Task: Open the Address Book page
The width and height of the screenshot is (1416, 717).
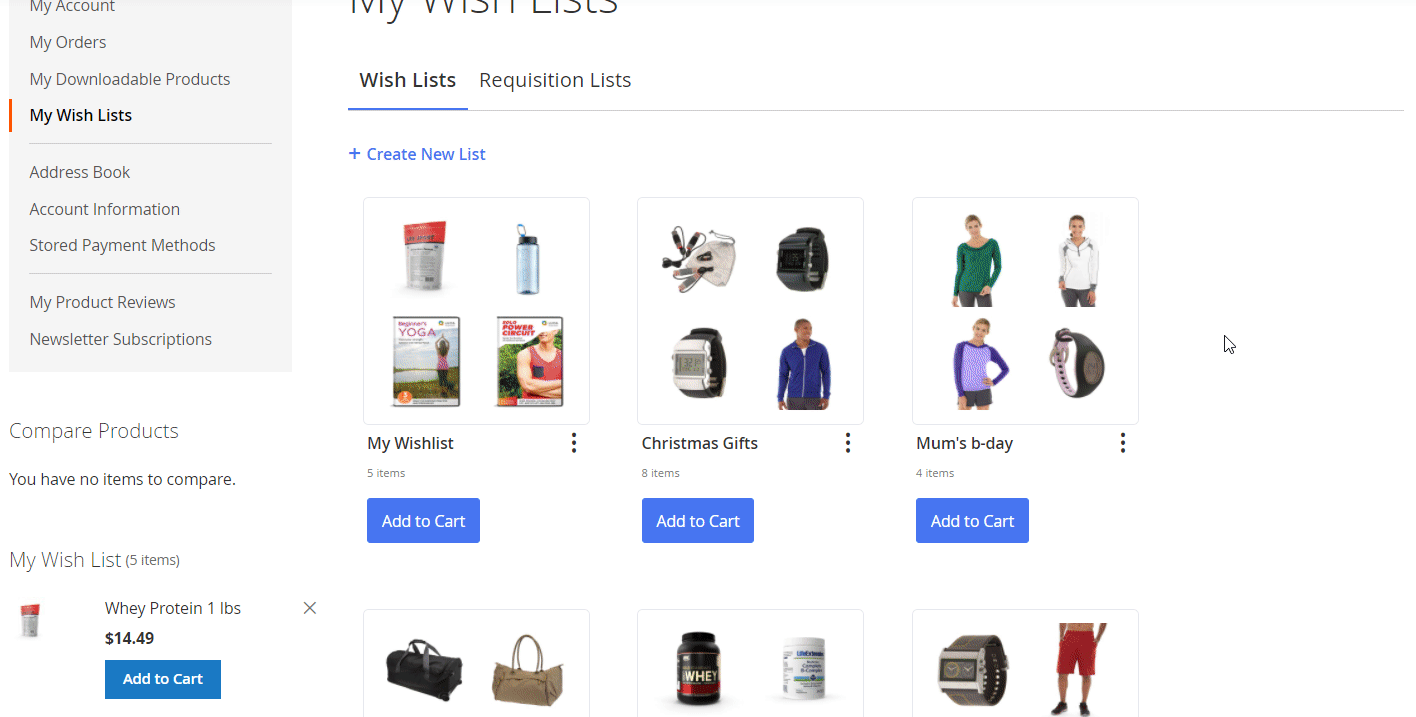Action: (80, 172)
